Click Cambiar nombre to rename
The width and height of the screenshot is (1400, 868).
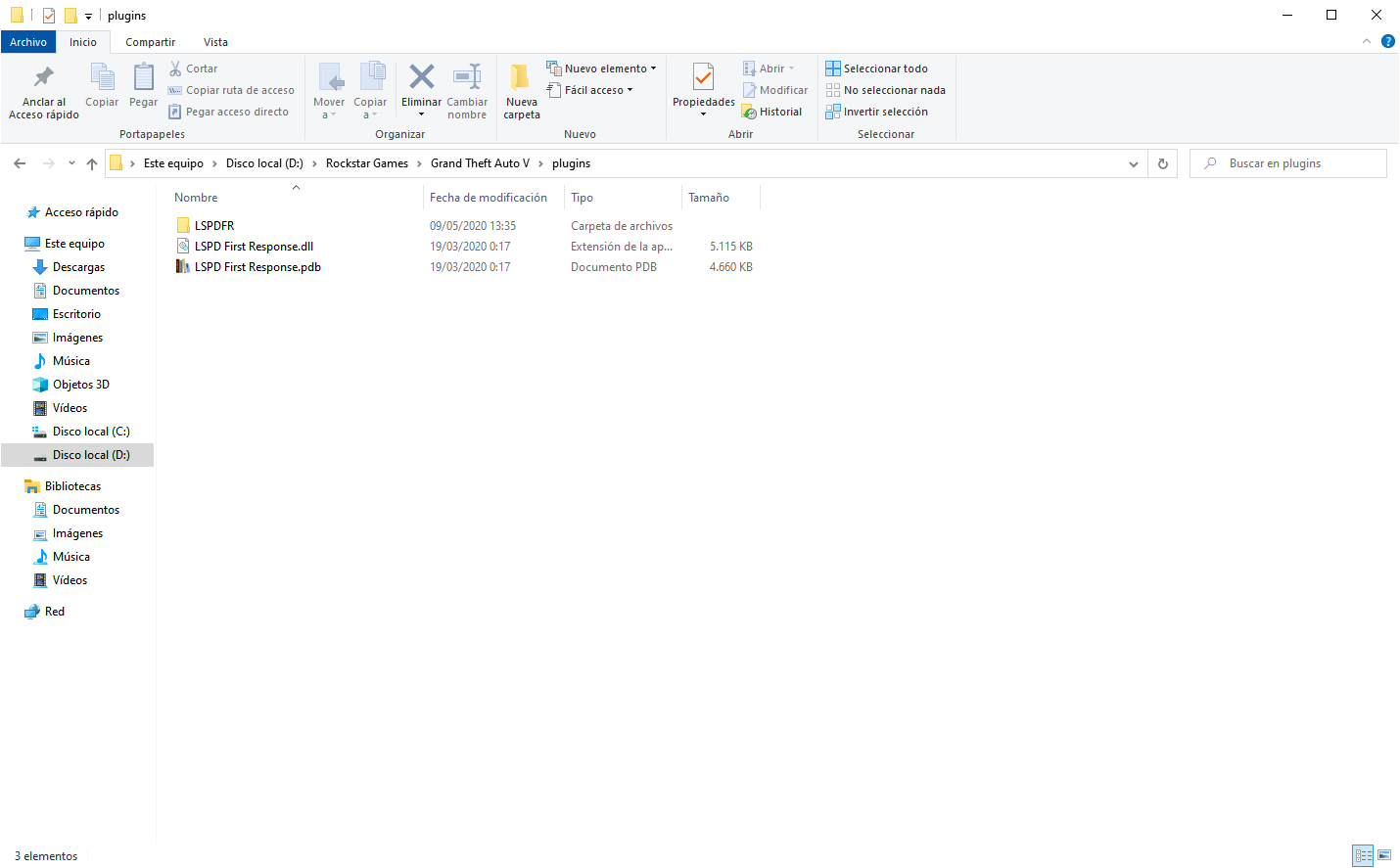[467, 91]
